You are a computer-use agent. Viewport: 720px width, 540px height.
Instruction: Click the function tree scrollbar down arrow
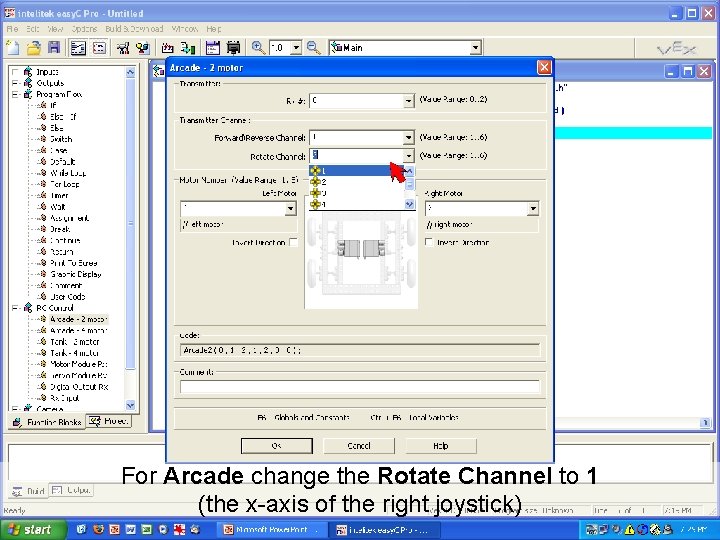[130, 405]
